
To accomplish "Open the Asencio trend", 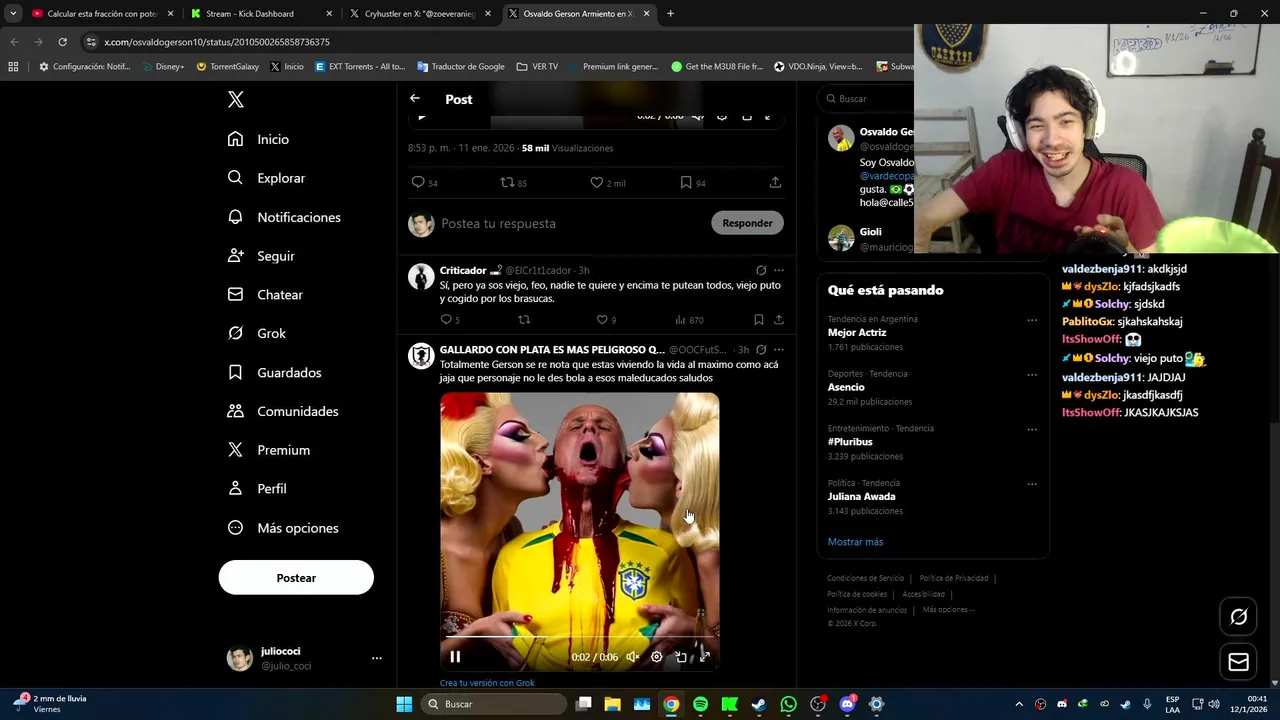I will click(x=846, y=387).
